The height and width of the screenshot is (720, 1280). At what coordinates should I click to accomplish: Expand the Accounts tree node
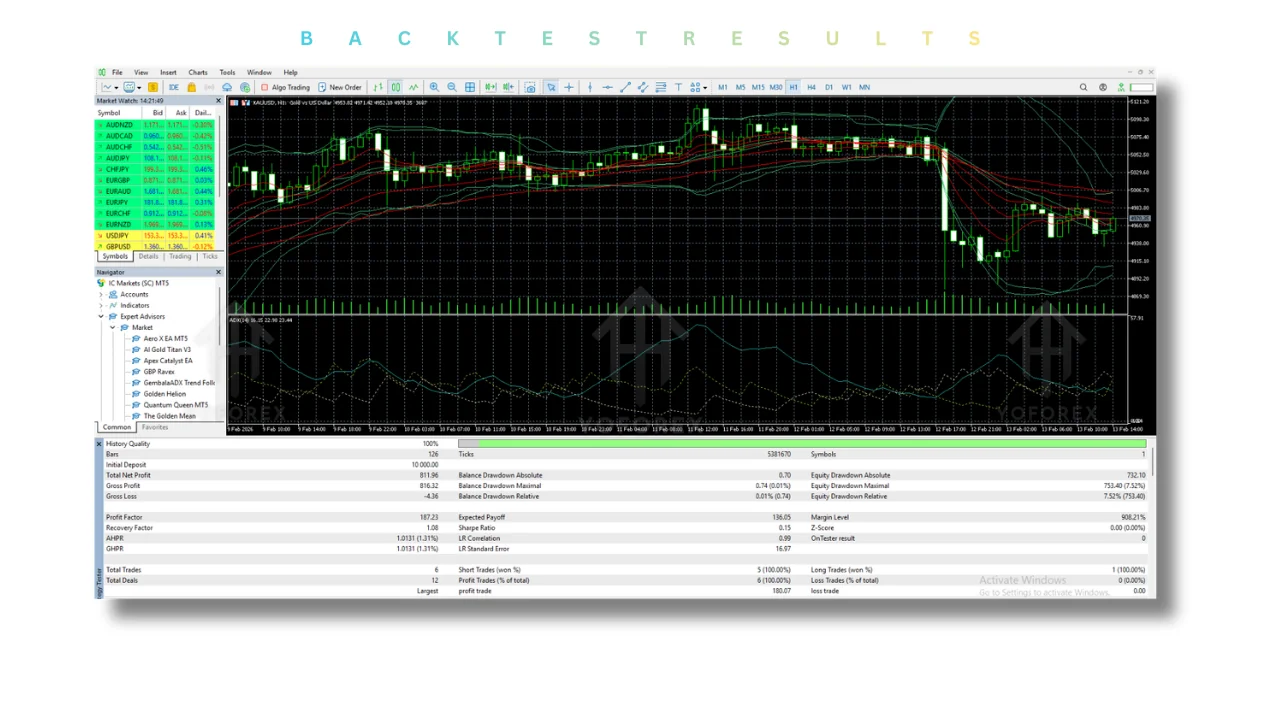(x=101, y=295)
